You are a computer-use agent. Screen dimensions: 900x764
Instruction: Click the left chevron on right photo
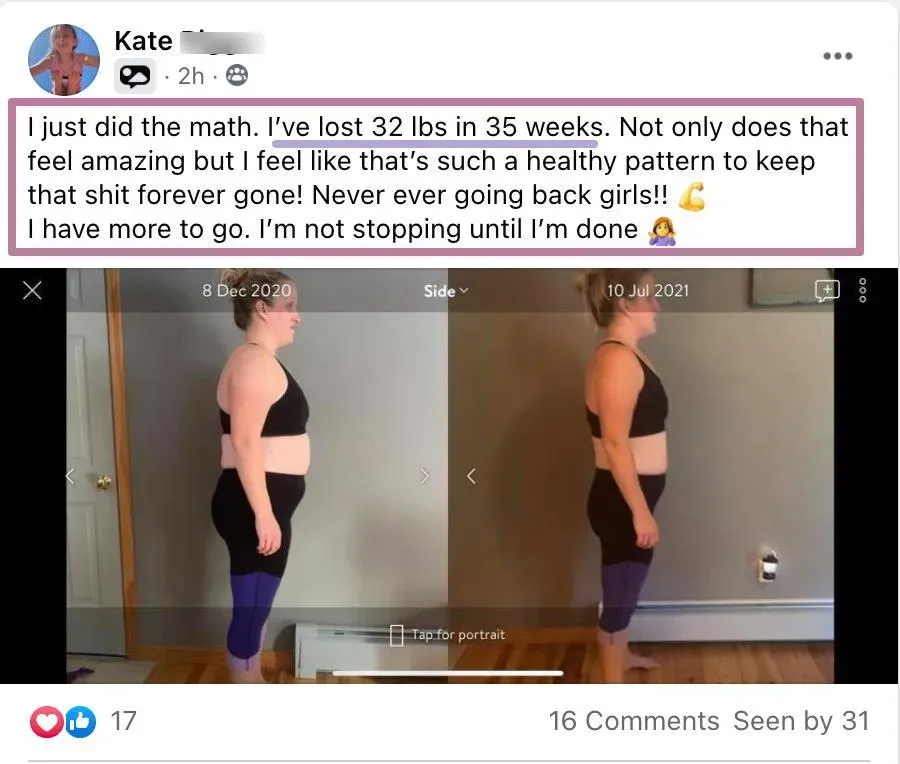pos(471,476)
